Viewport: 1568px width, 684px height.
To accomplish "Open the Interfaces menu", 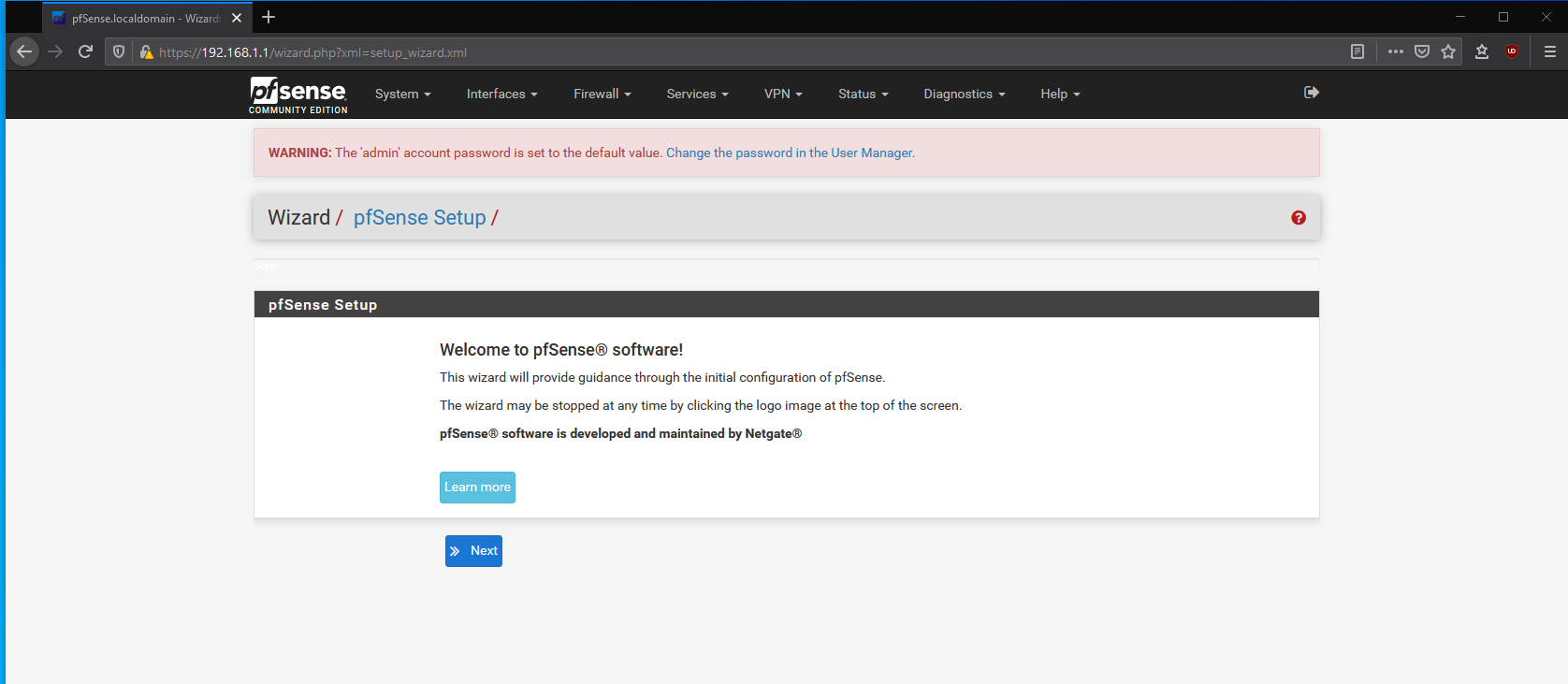I will [x=501, y=94].
